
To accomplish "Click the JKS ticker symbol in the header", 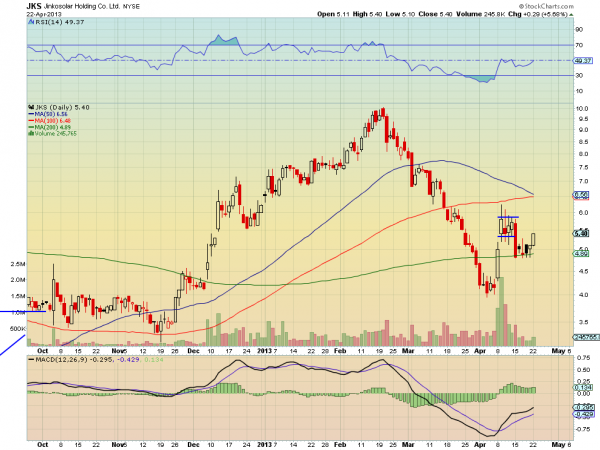I will (x=34, y=6).
